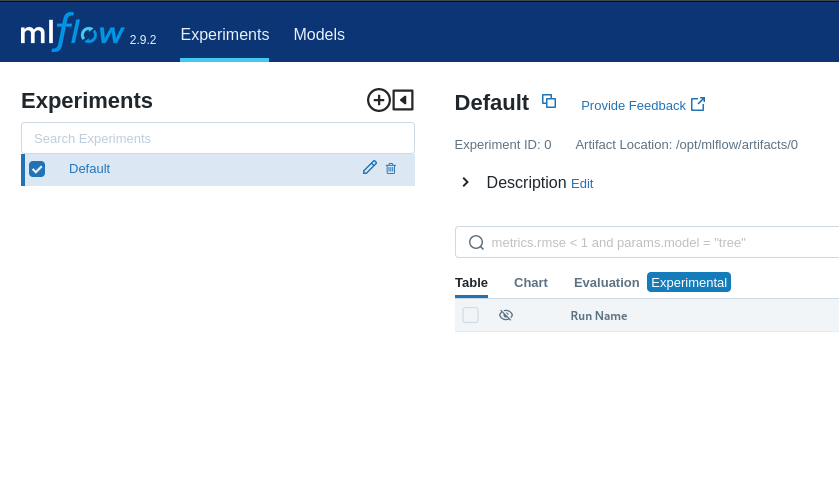
Task: Open the Models tab
Action: (x=319, y=34)
